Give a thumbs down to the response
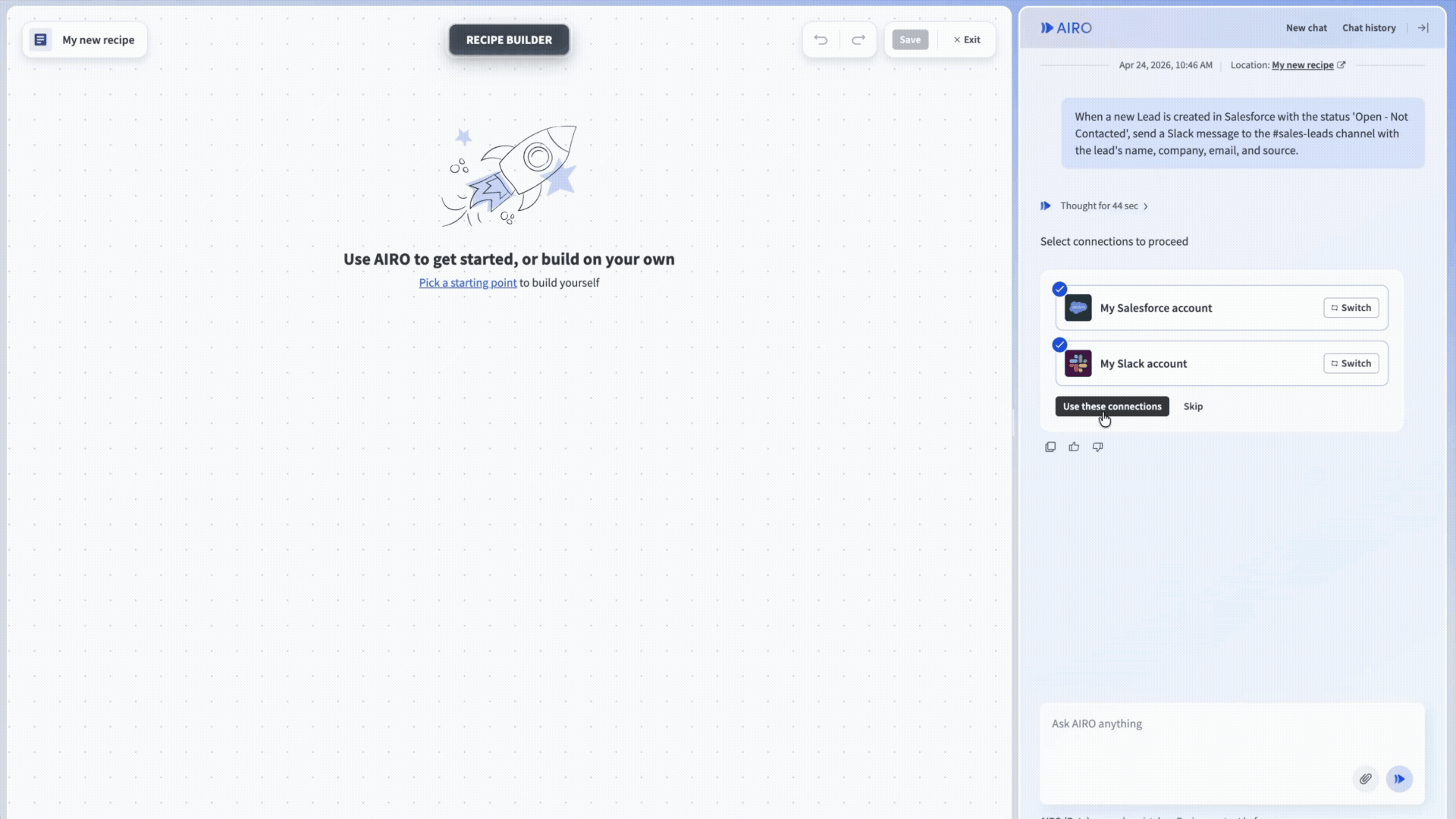This screenshot has height=819, width=1456. tap(1097, 447)
